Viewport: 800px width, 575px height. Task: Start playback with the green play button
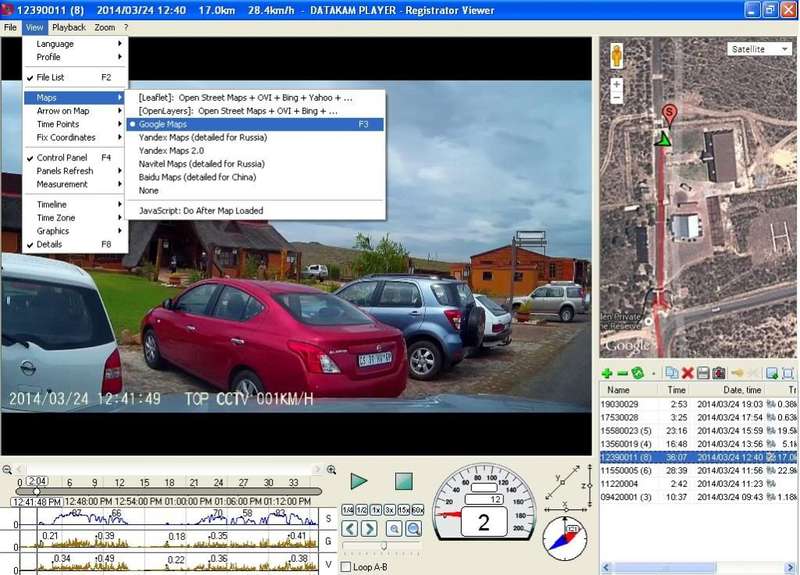click(x=359, y=481)
